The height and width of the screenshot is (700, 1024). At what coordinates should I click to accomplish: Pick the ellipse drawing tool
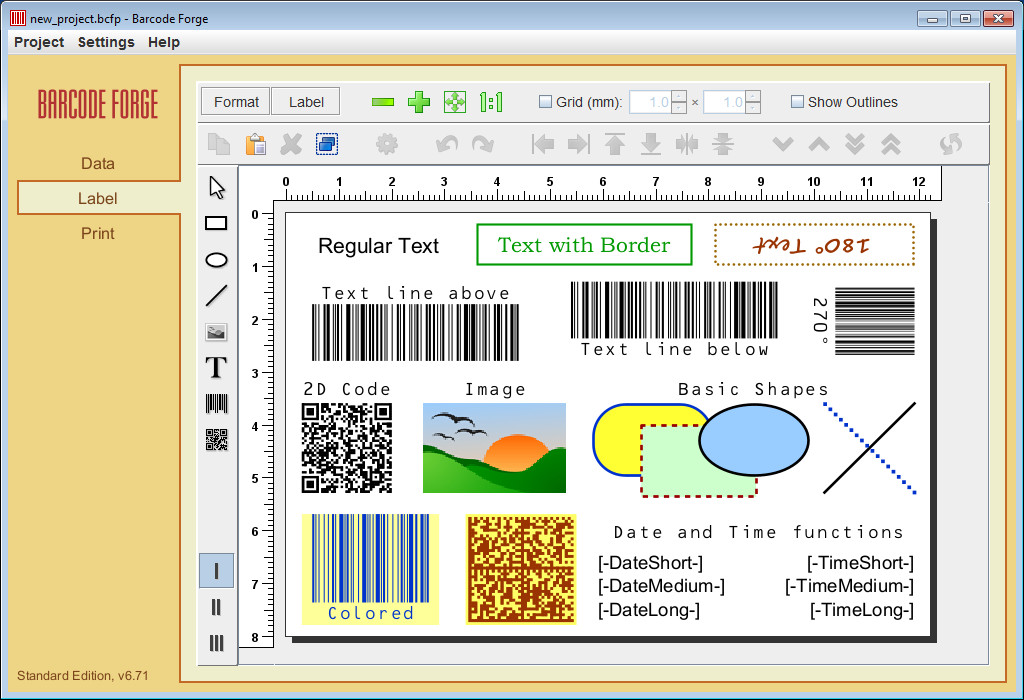(216, 260)
